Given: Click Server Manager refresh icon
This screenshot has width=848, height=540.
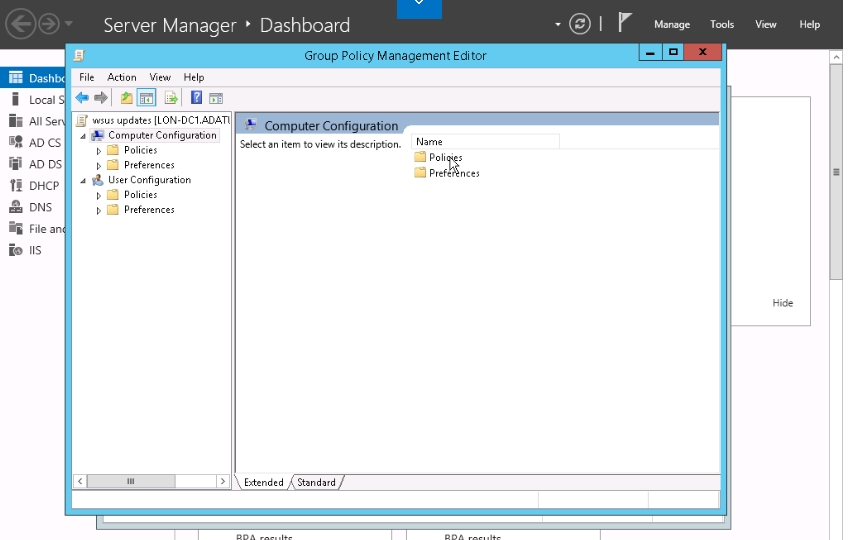Looking at the screenshot, I should point(580,24).
